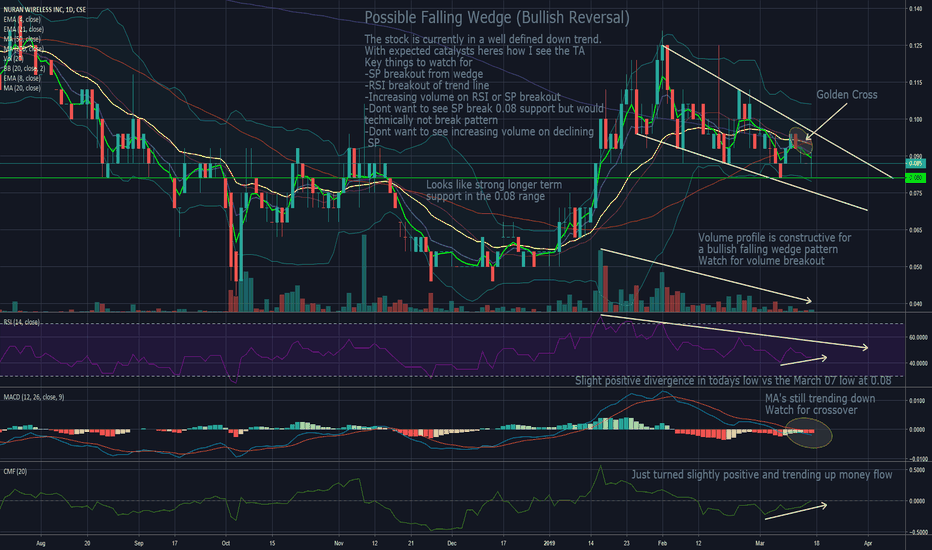Click the 60.0000 RSI scale value
This screenshot has width=932, height=550.
[918, 338]
